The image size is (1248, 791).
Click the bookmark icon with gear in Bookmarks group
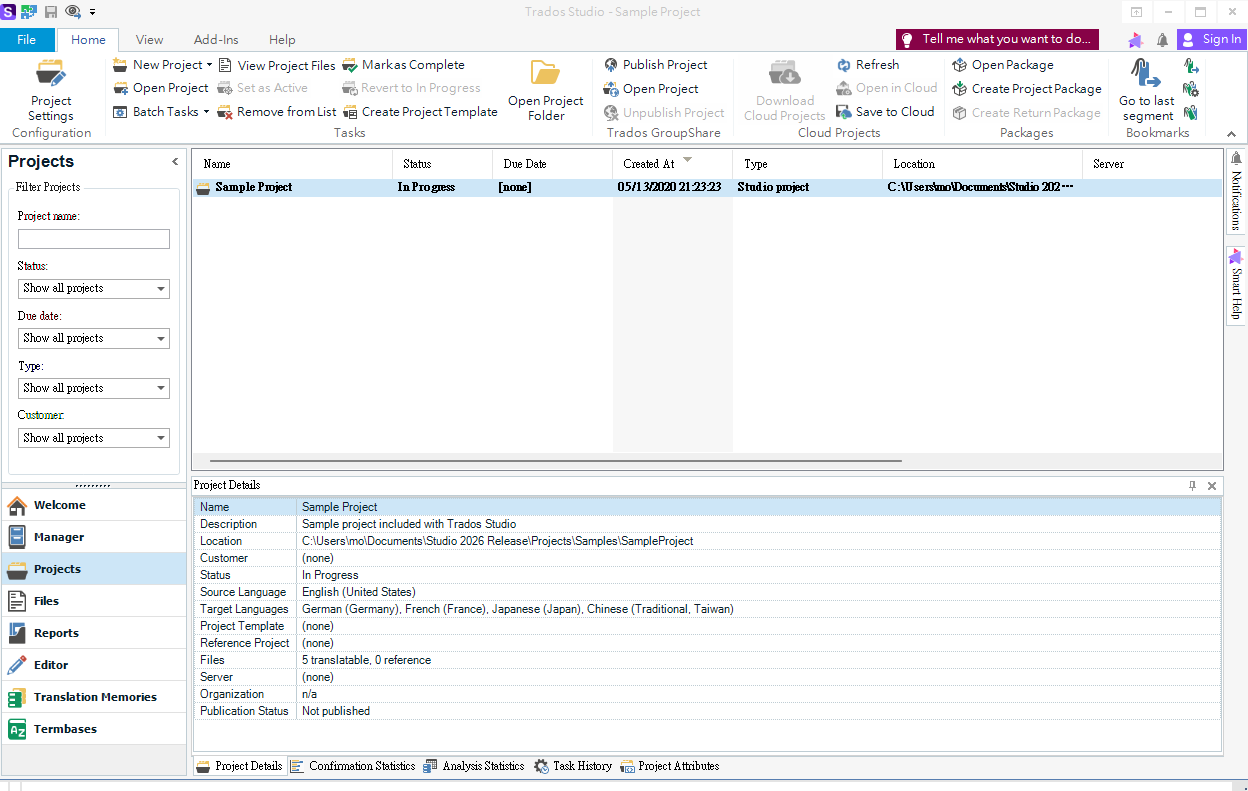pyautogui.click(x=1191, y=89)
